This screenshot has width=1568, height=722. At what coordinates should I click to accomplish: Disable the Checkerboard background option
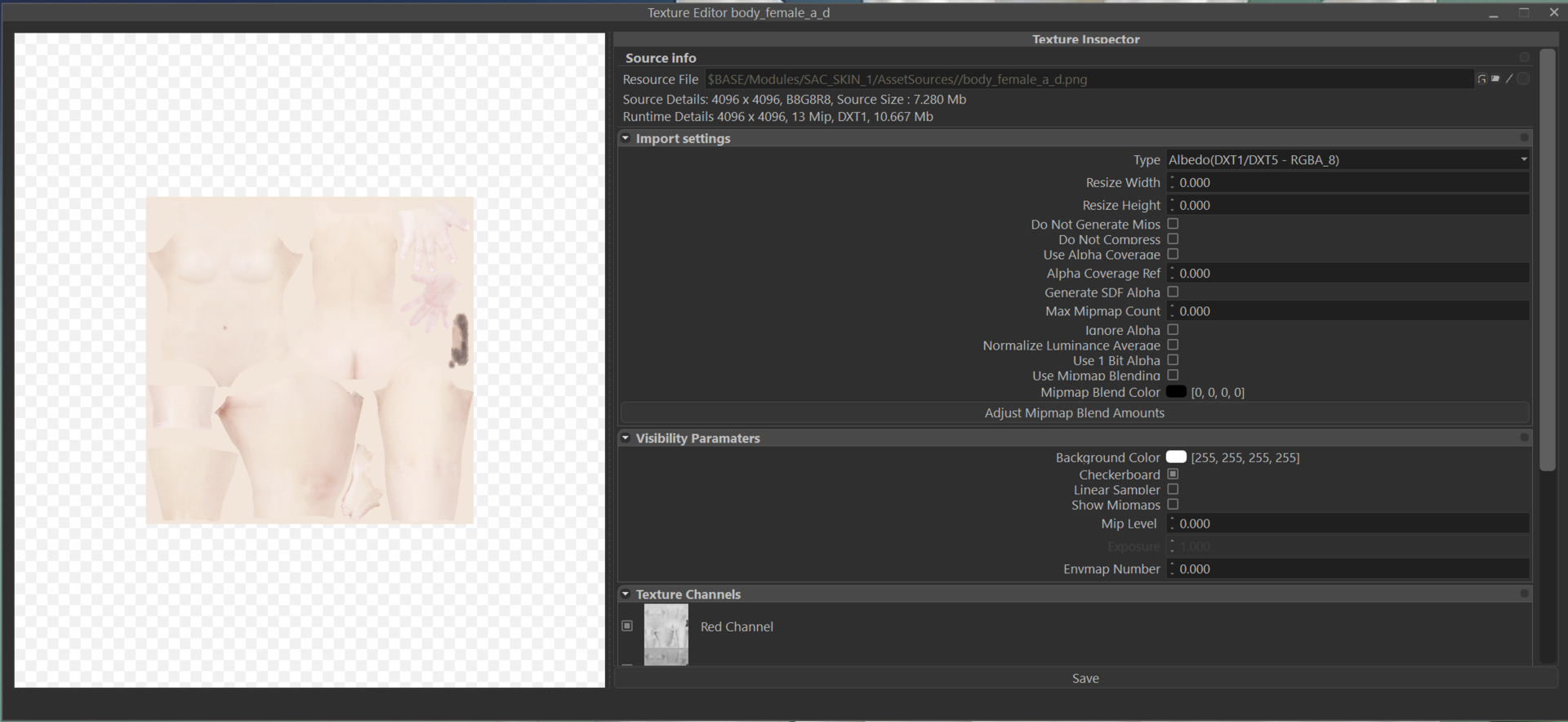[x=1173, y=474]
